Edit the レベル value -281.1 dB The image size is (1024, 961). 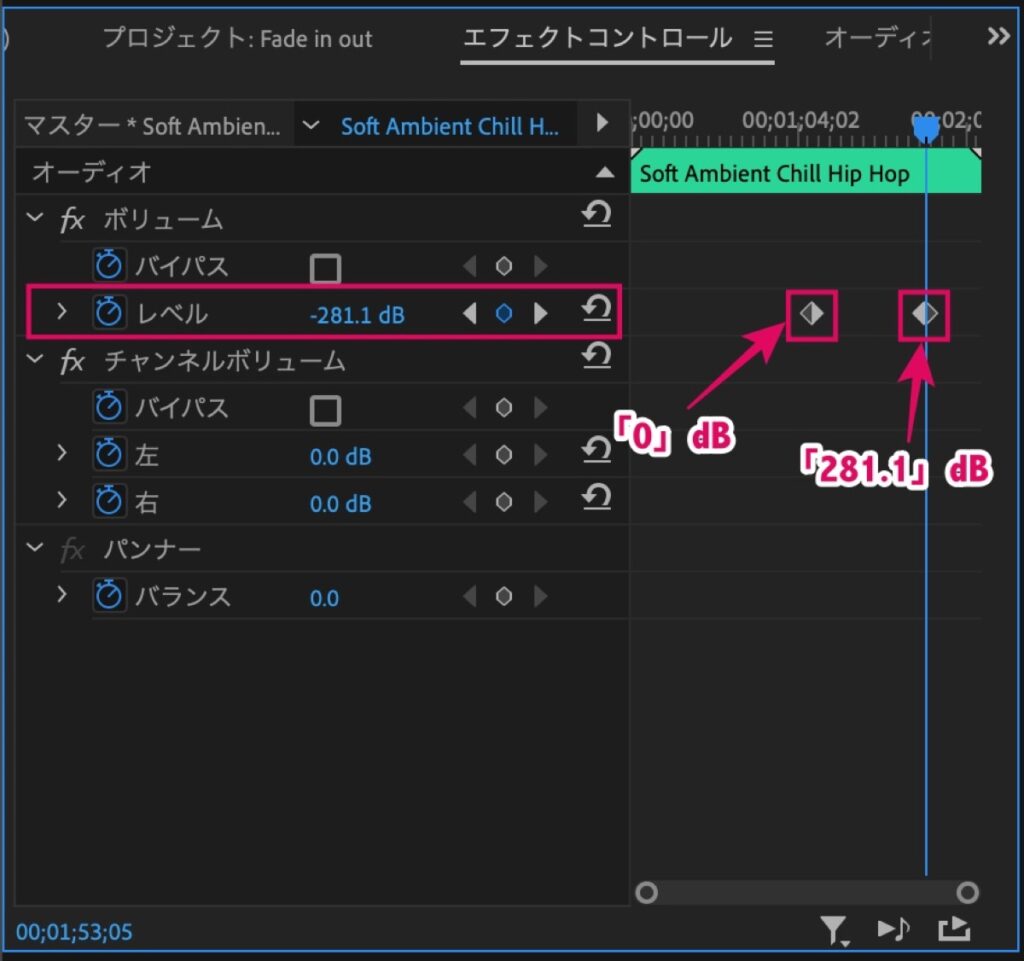[x=357, y=315]
